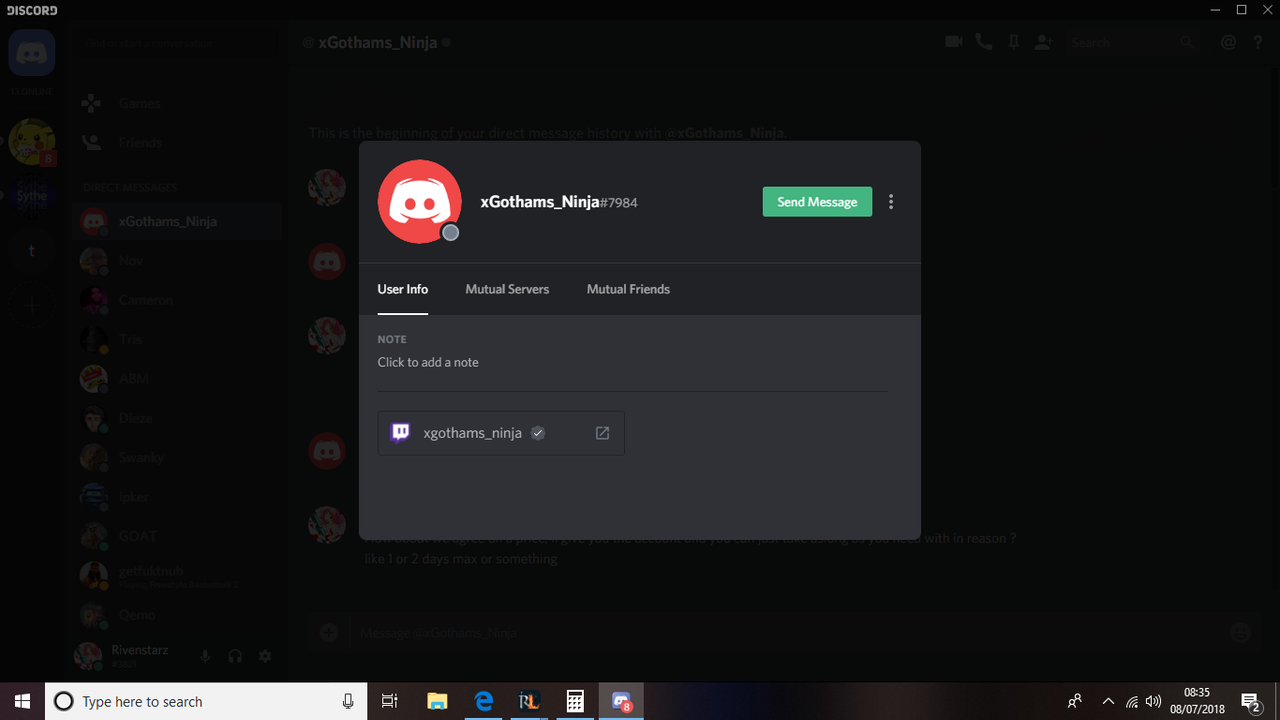Click the Discord home icon in the server bar
Screen dimensions: 1280x720
tap(31, 53)
